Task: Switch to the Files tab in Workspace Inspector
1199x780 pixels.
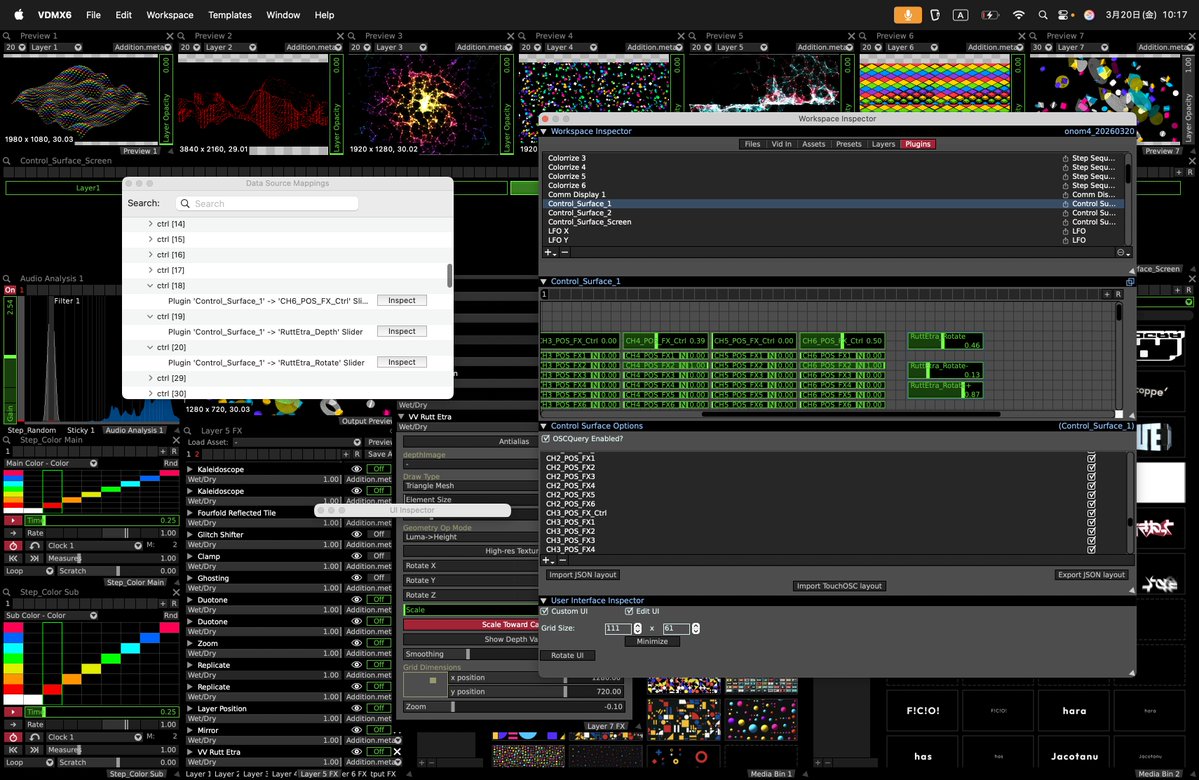Action: point(752,144)
